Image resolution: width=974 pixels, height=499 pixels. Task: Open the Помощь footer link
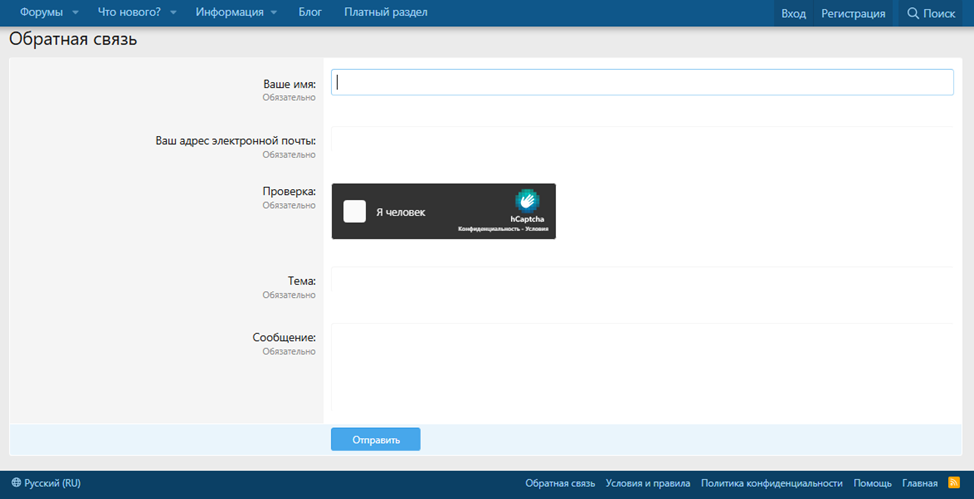873,483
